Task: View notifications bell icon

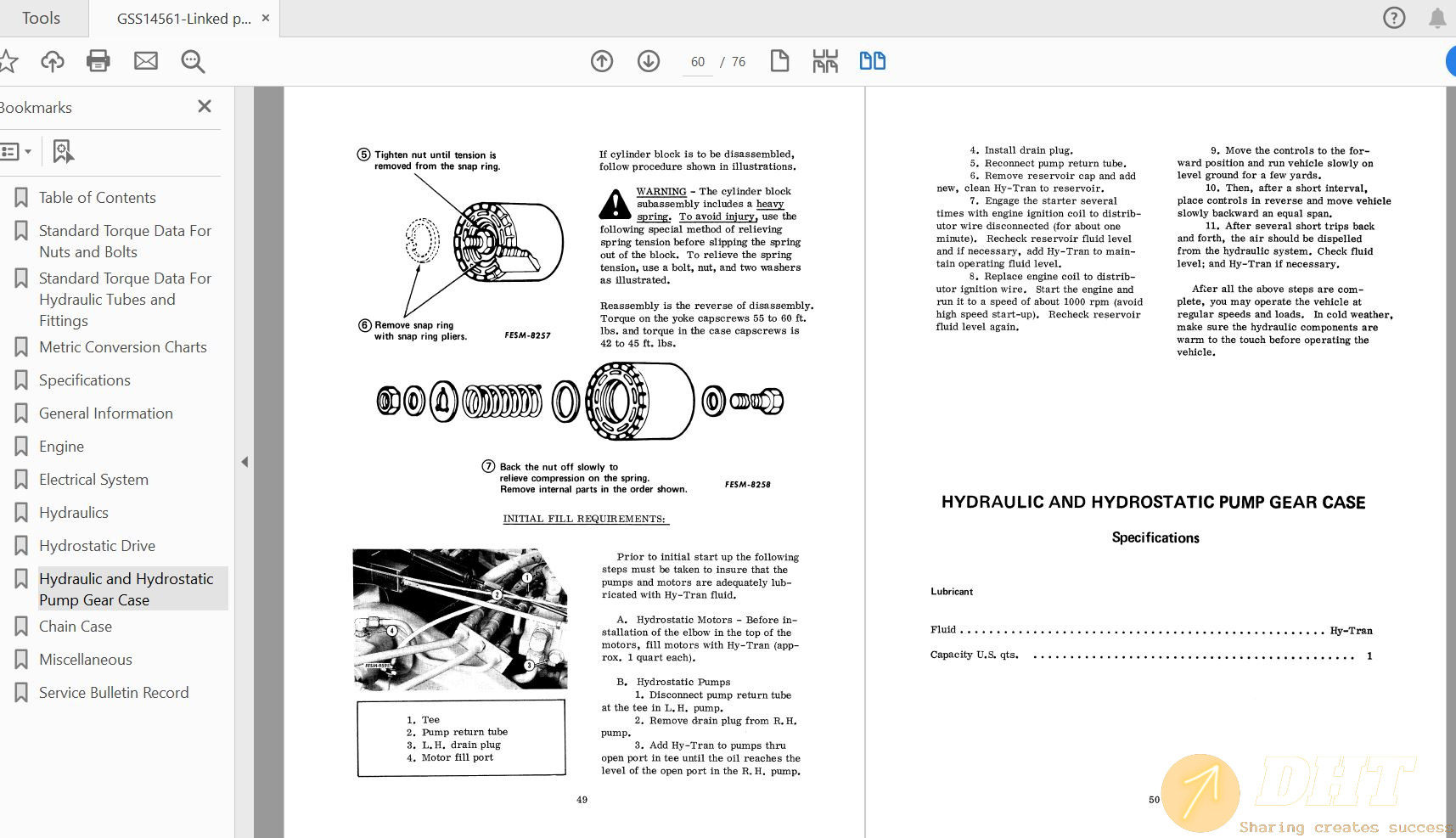Action: [x=1436, y=18]
